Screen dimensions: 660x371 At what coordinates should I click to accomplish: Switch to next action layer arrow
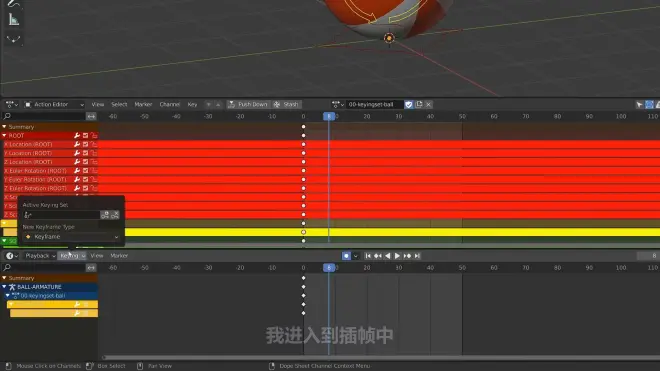click(x=218, y=104)
